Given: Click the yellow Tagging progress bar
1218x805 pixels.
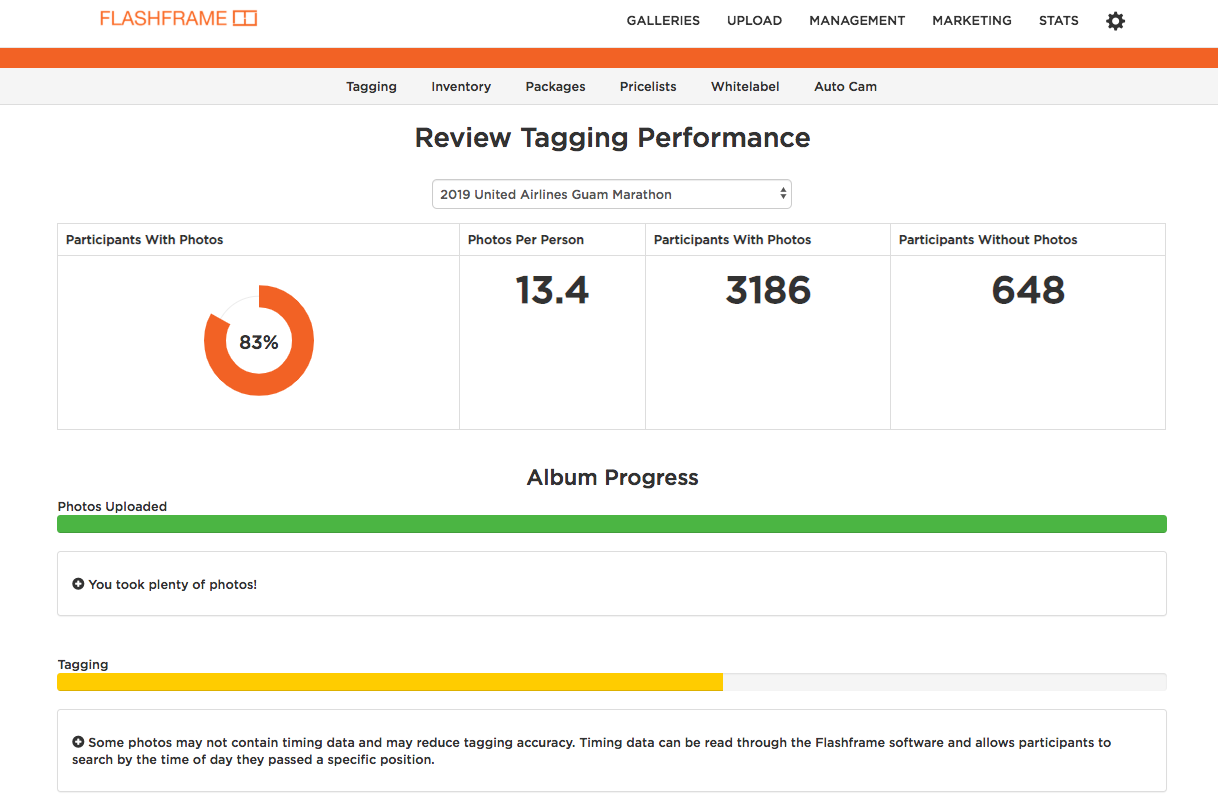Looking at the screenshot, I should click(390, 682).
